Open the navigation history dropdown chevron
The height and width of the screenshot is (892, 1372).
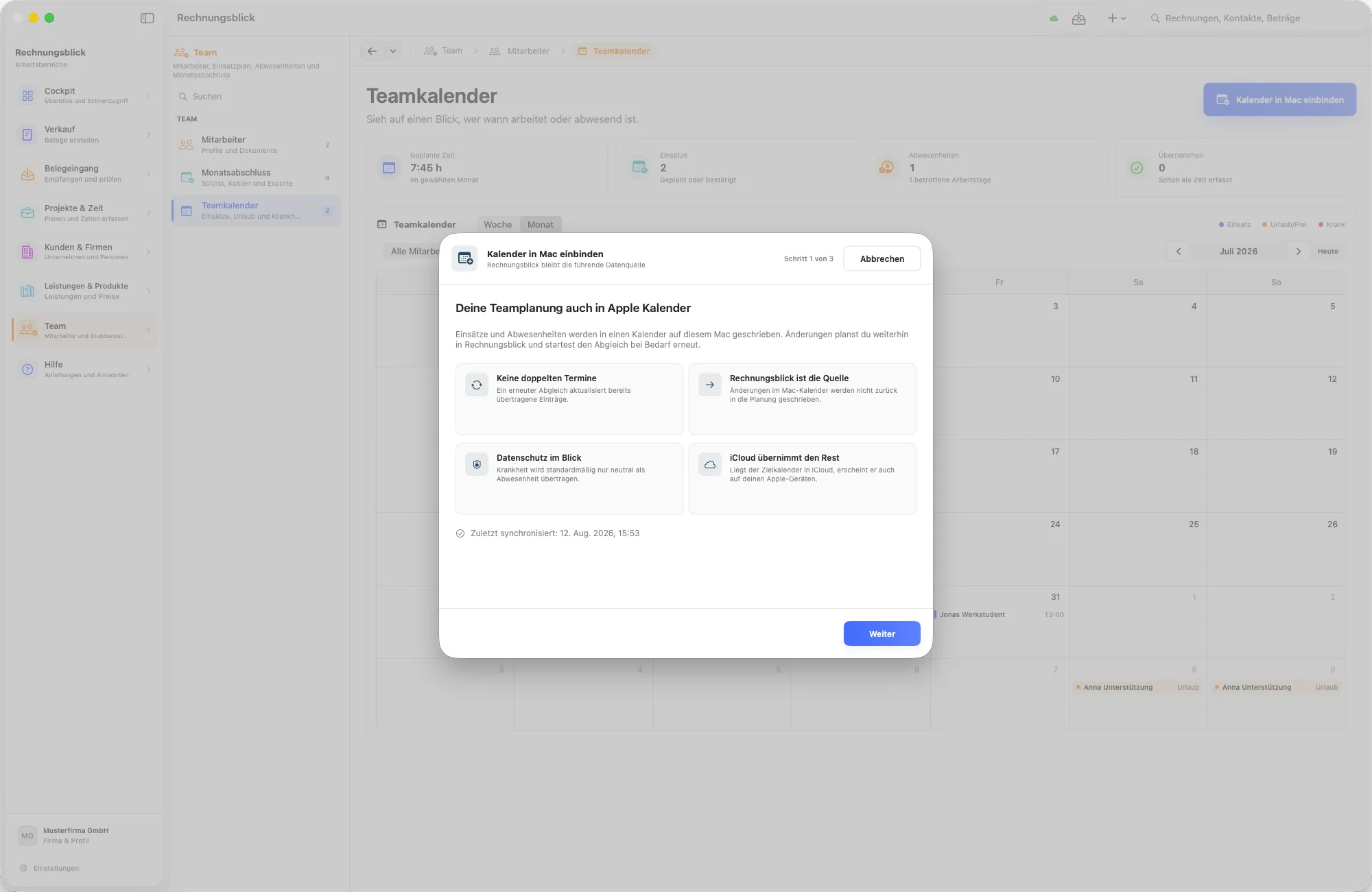[x=393, y=51]
